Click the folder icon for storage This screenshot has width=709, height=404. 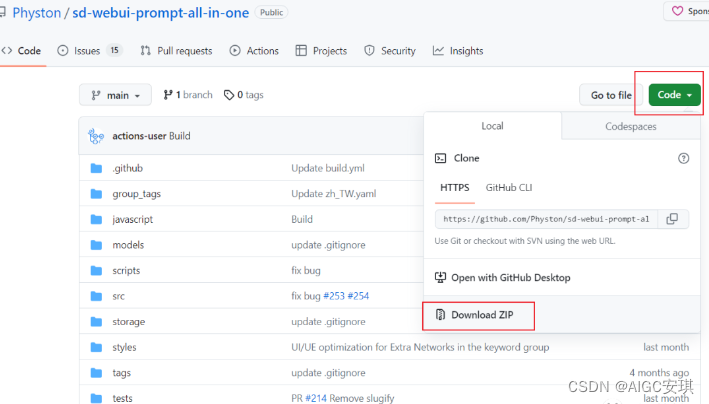[97, 322]
